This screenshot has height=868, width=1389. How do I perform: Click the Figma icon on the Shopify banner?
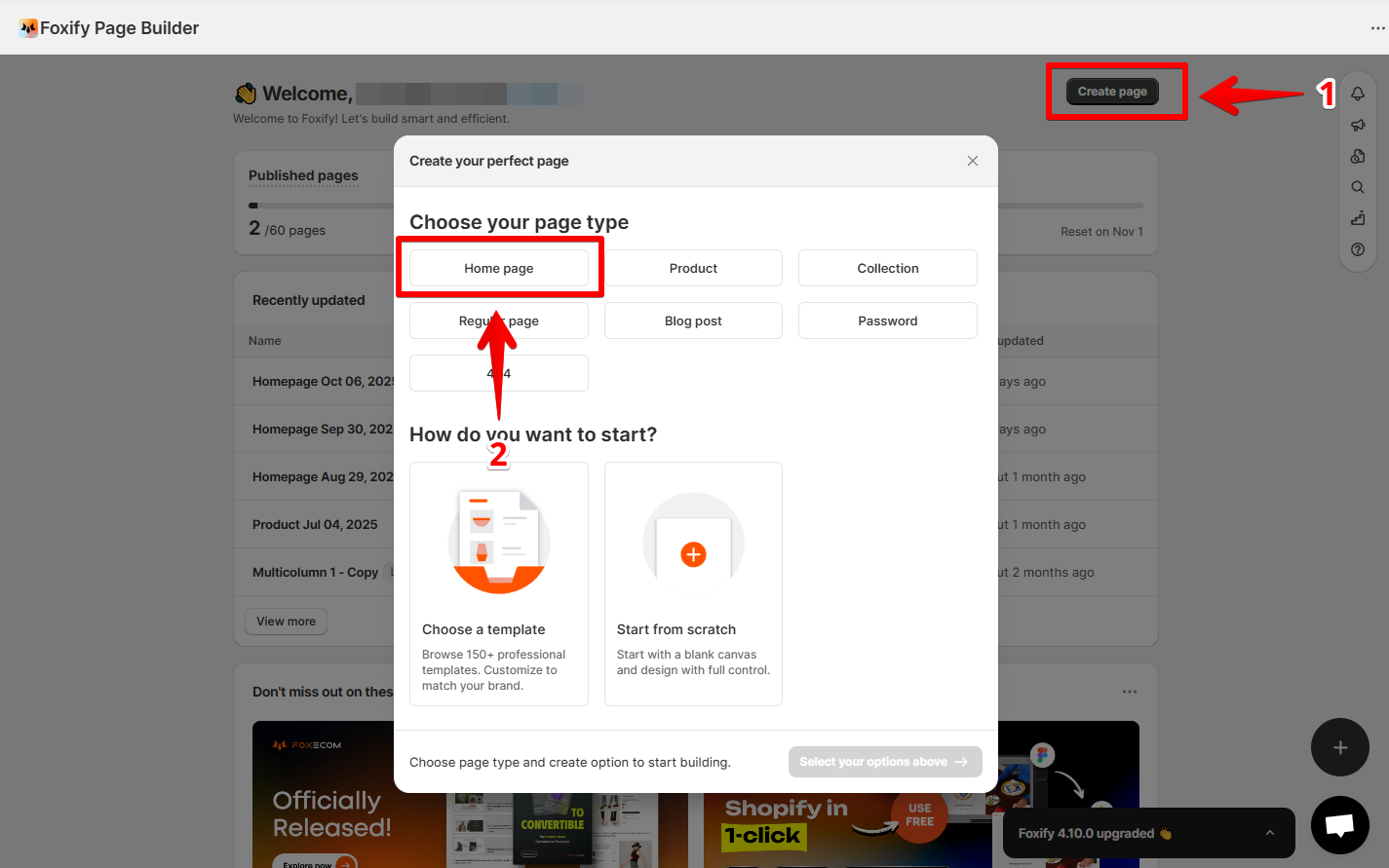coord(1042,755)
